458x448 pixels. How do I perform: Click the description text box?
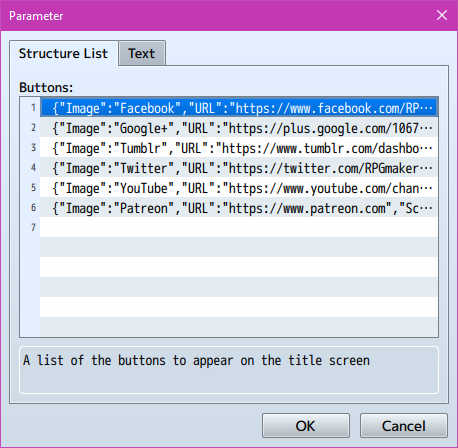click(x=229, y=370)
